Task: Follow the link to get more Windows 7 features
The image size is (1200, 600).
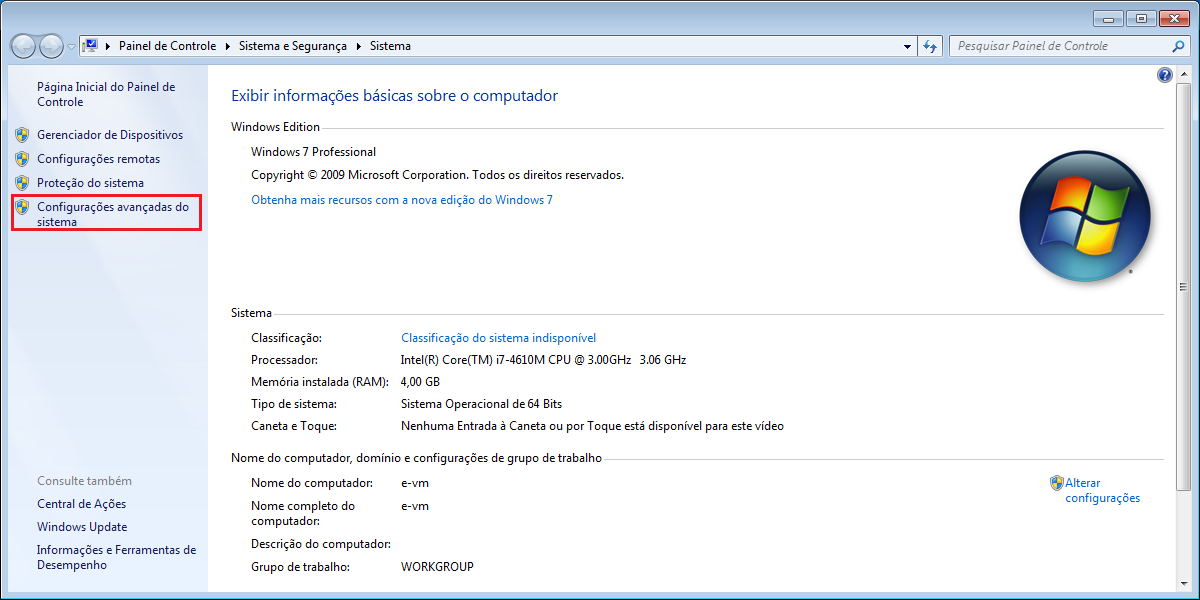Action: pyautogui.click(x=402, y=200)
